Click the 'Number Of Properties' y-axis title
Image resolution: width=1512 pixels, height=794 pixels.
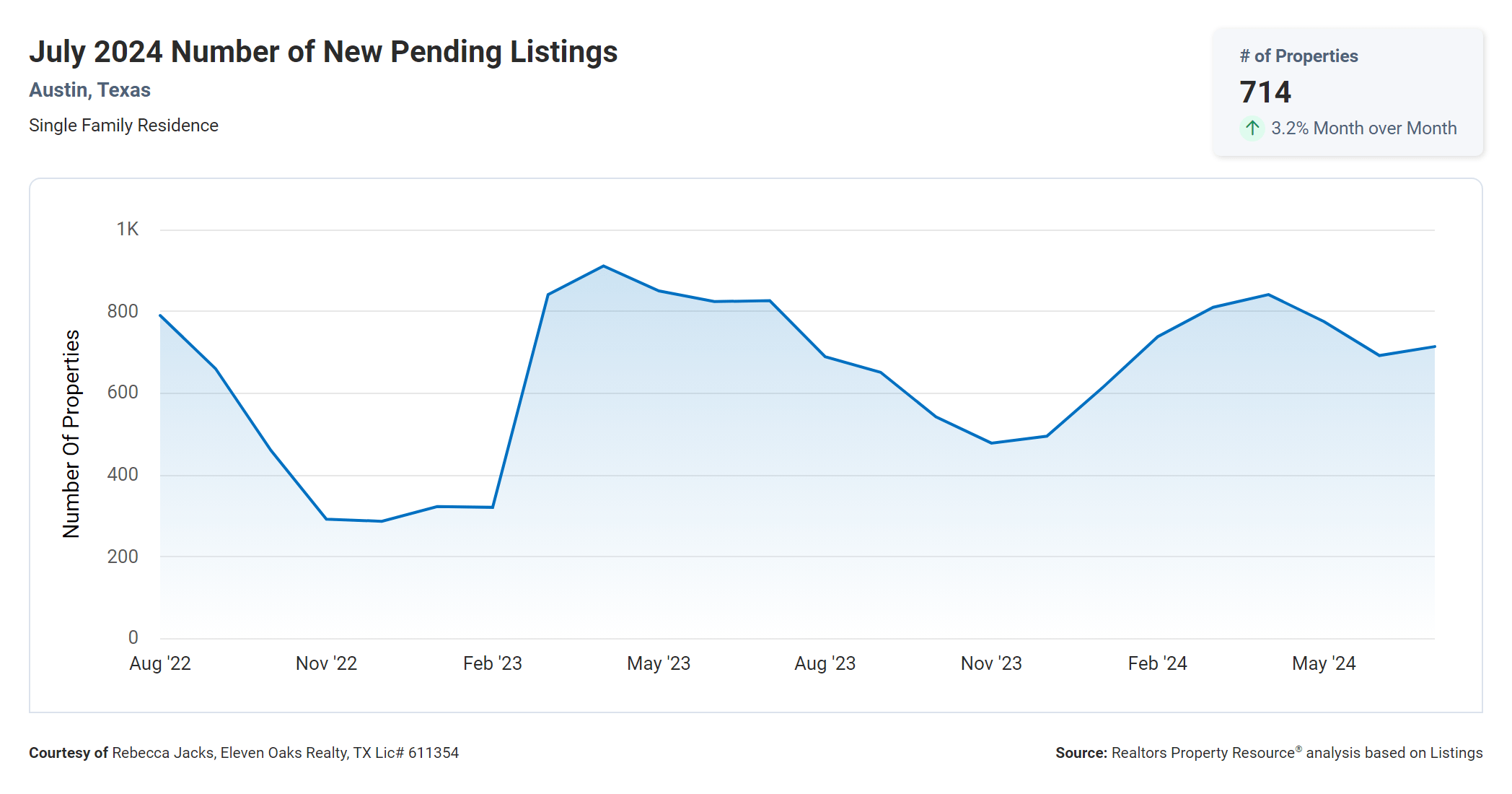pos(71,434)
